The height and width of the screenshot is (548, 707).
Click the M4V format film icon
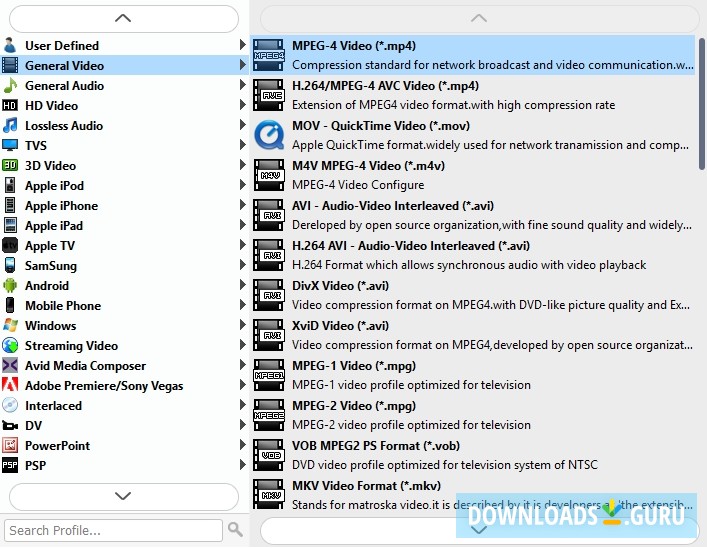[x=269, y=175]
